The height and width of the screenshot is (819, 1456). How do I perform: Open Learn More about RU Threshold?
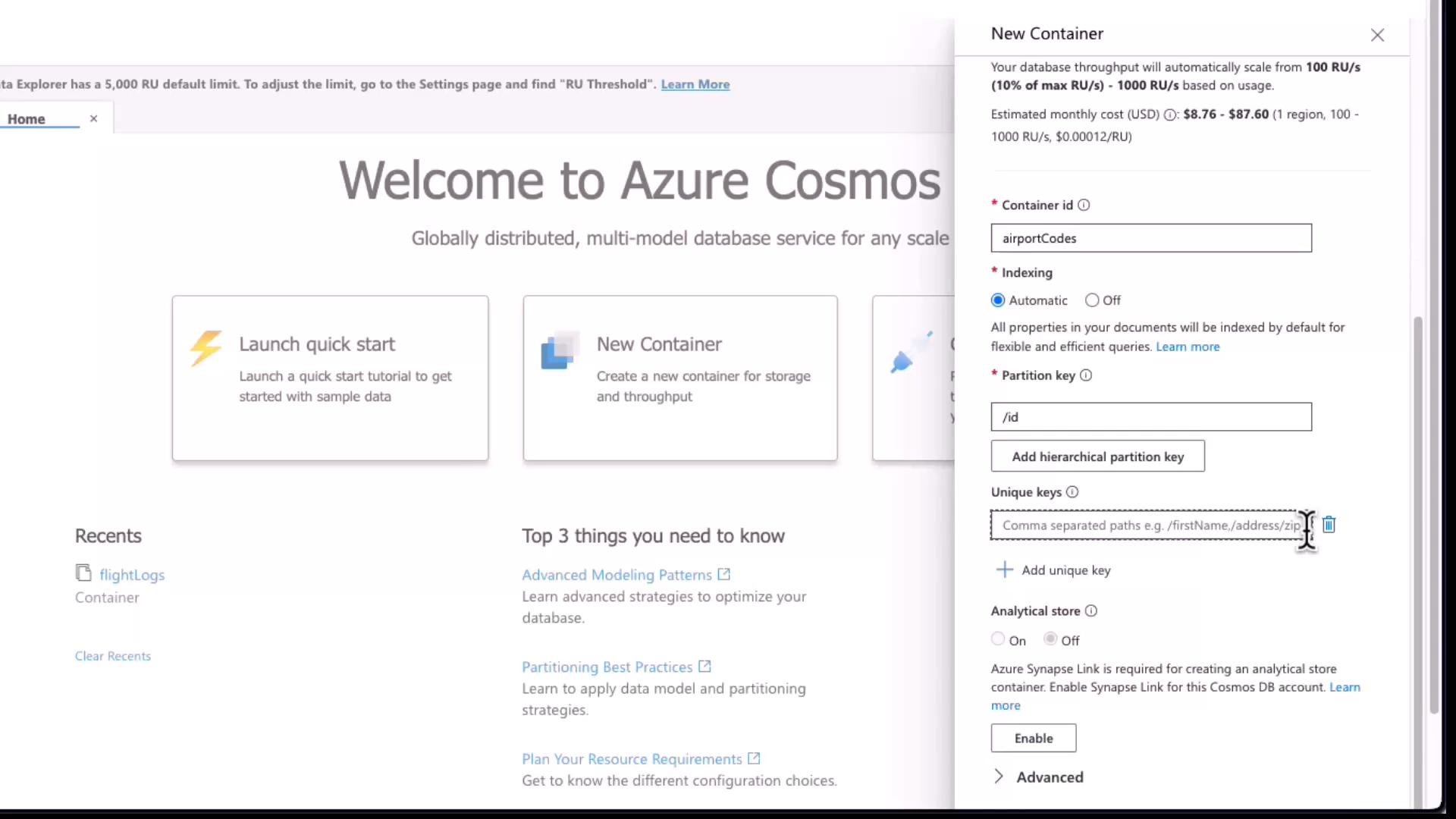(x=695, y=84)
